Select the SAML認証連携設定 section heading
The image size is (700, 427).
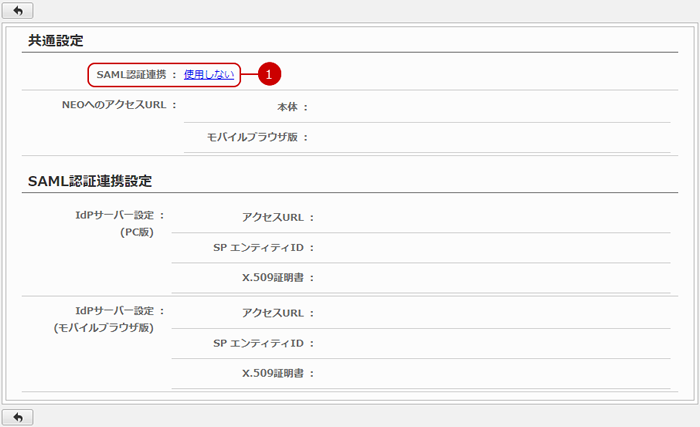90,181
